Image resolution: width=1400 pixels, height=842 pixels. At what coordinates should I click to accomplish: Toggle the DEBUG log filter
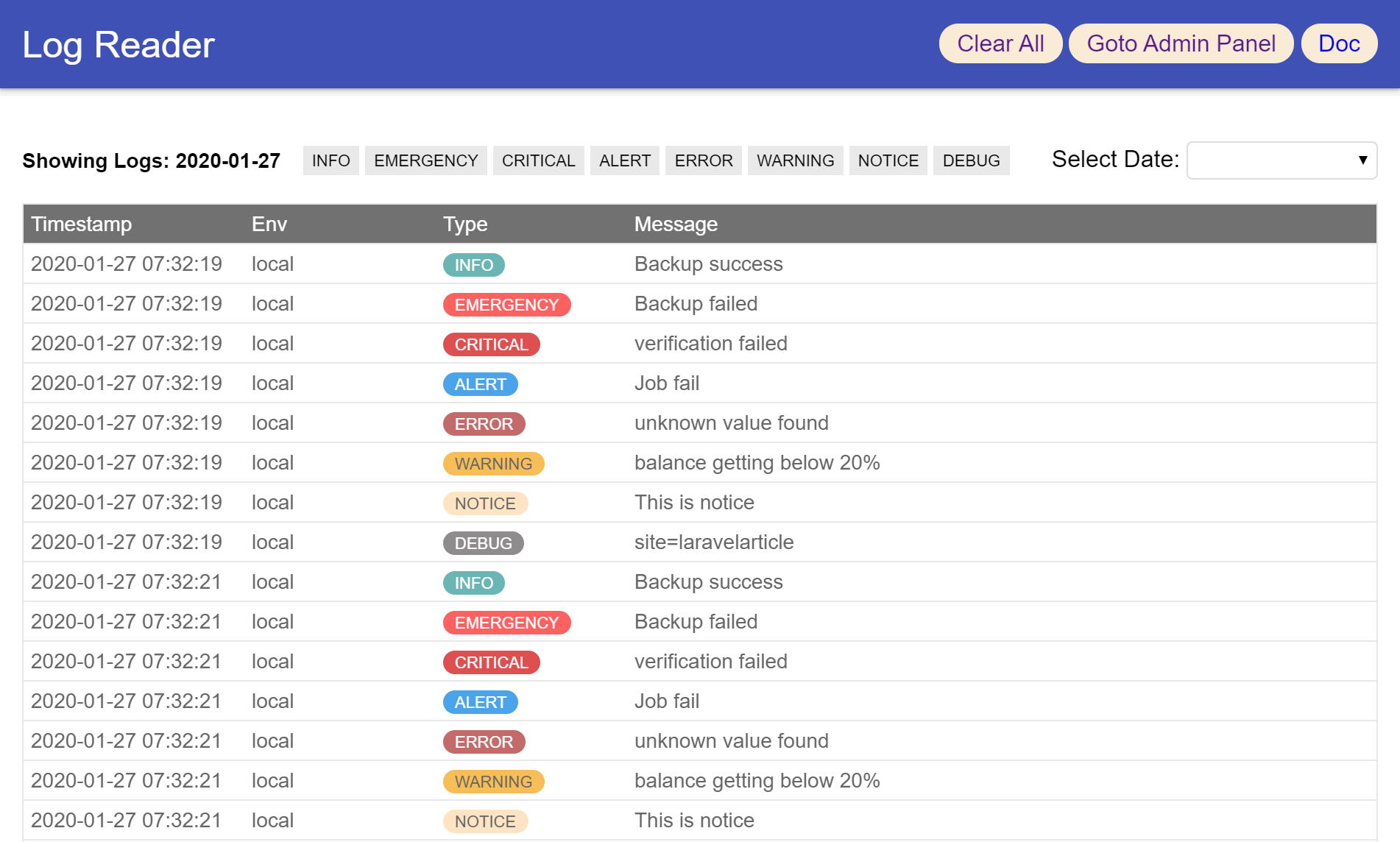(971, 160)
